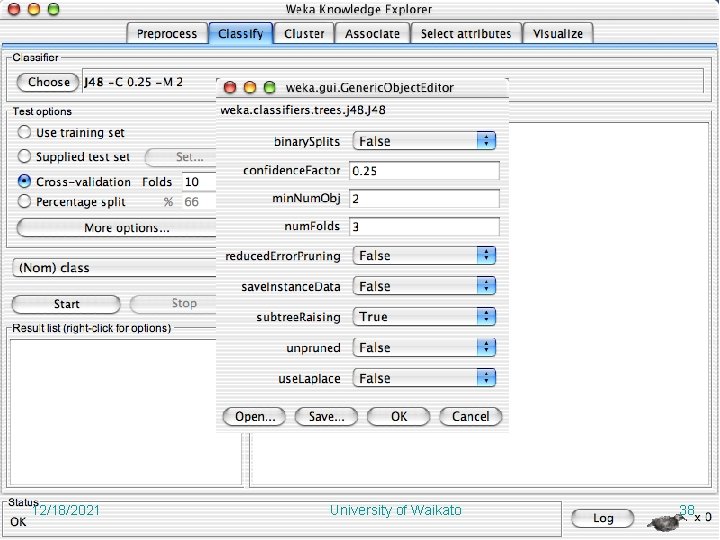
Task: Confirm with OK in GenericObjectEditor
Action: click(399, 416)
